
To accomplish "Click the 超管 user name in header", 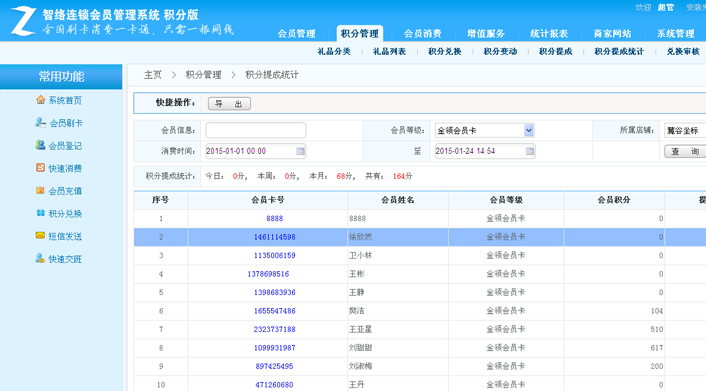I will [x=665, y=8].
